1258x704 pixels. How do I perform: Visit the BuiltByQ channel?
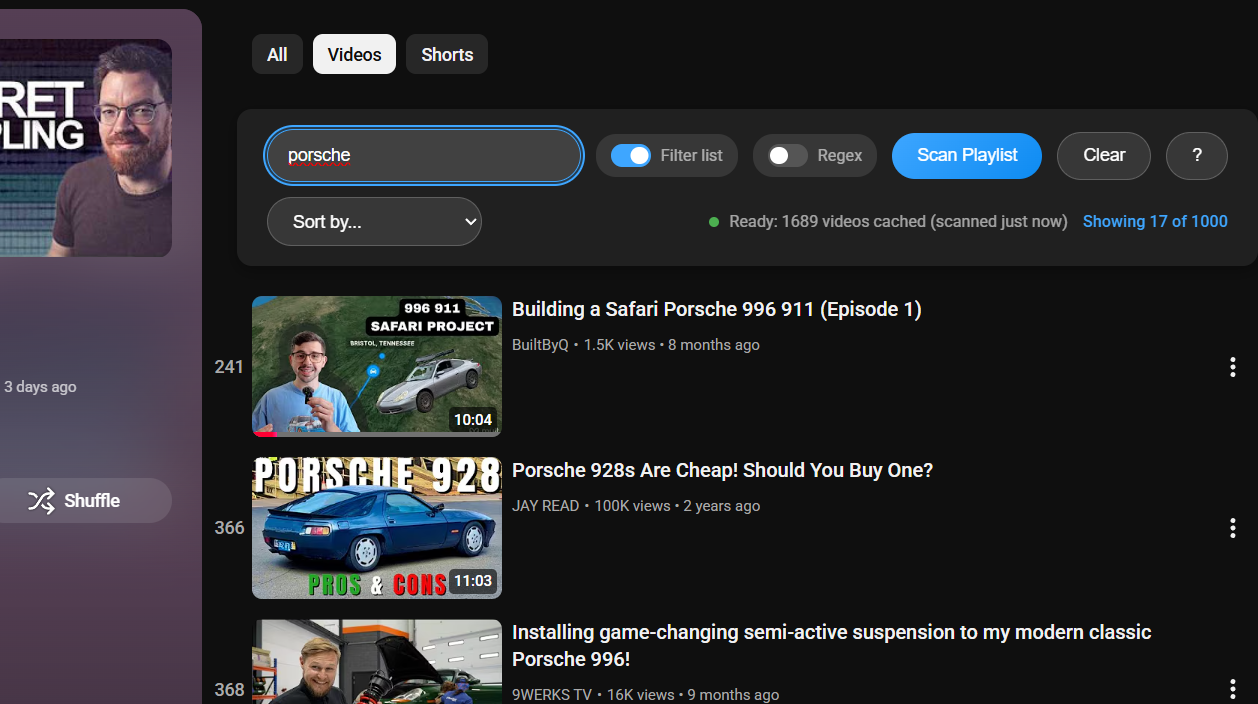tap(540, 345)
